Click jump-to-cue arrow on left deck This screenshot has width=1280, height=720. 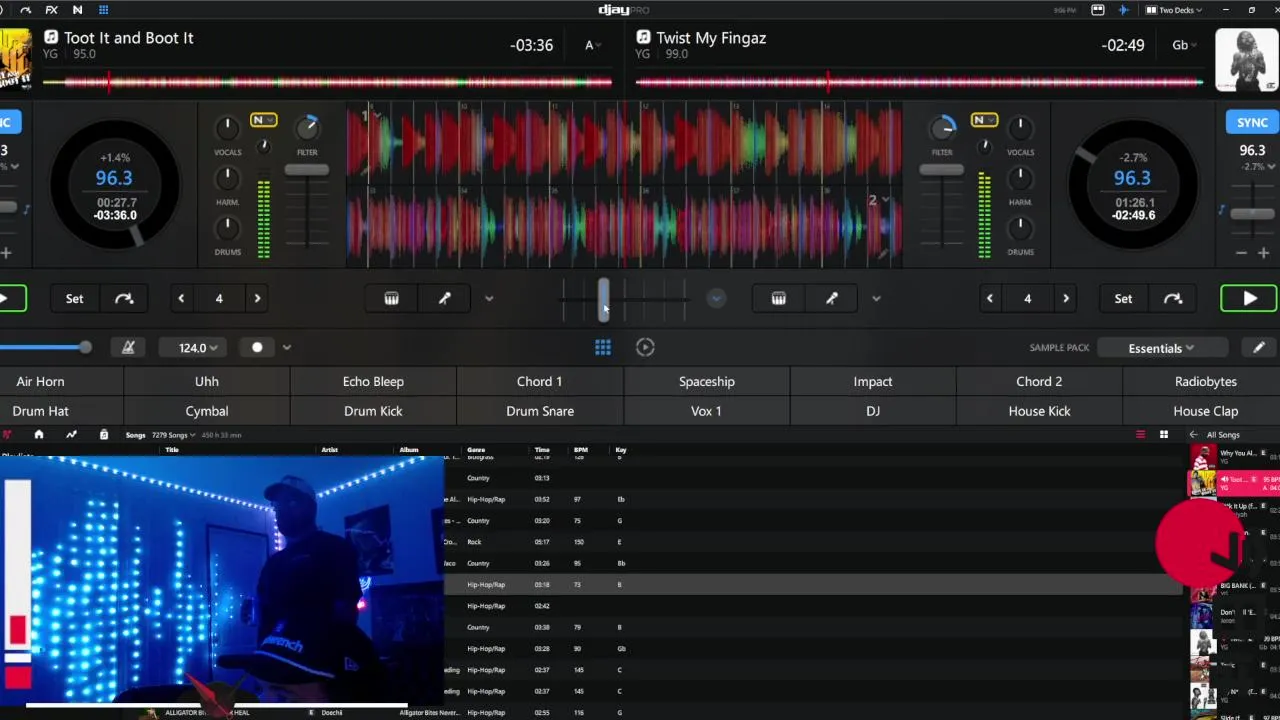click(x=124, y=298)
